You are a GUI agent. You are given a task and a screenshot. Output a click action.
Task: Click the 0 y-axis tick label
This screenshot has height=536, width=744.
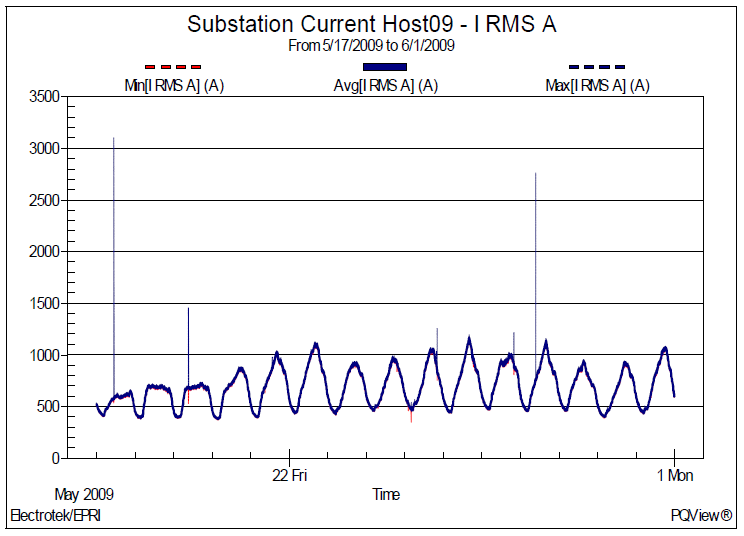[56, 458]
